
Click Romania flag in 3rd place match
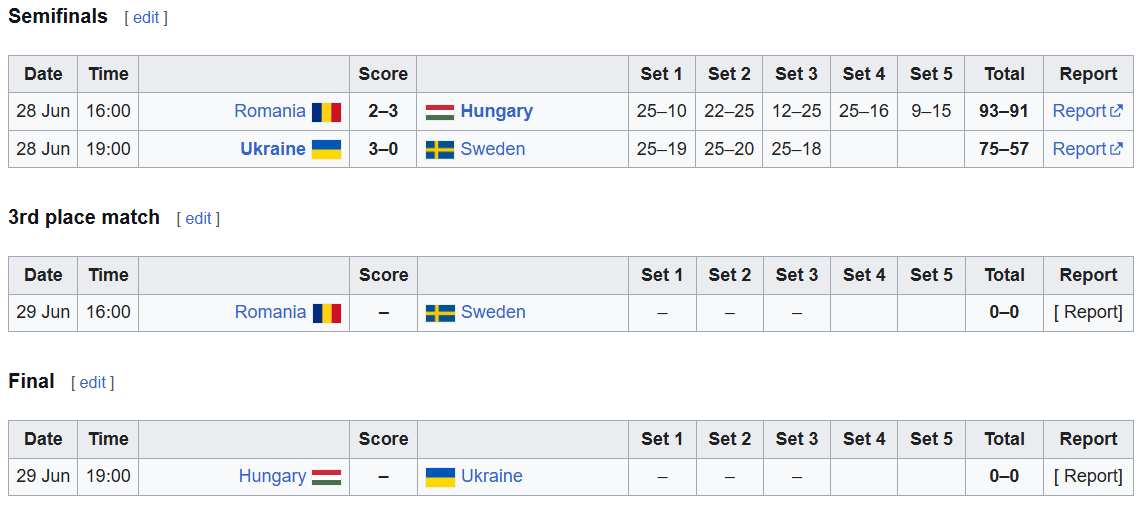[x=327, y=313]
